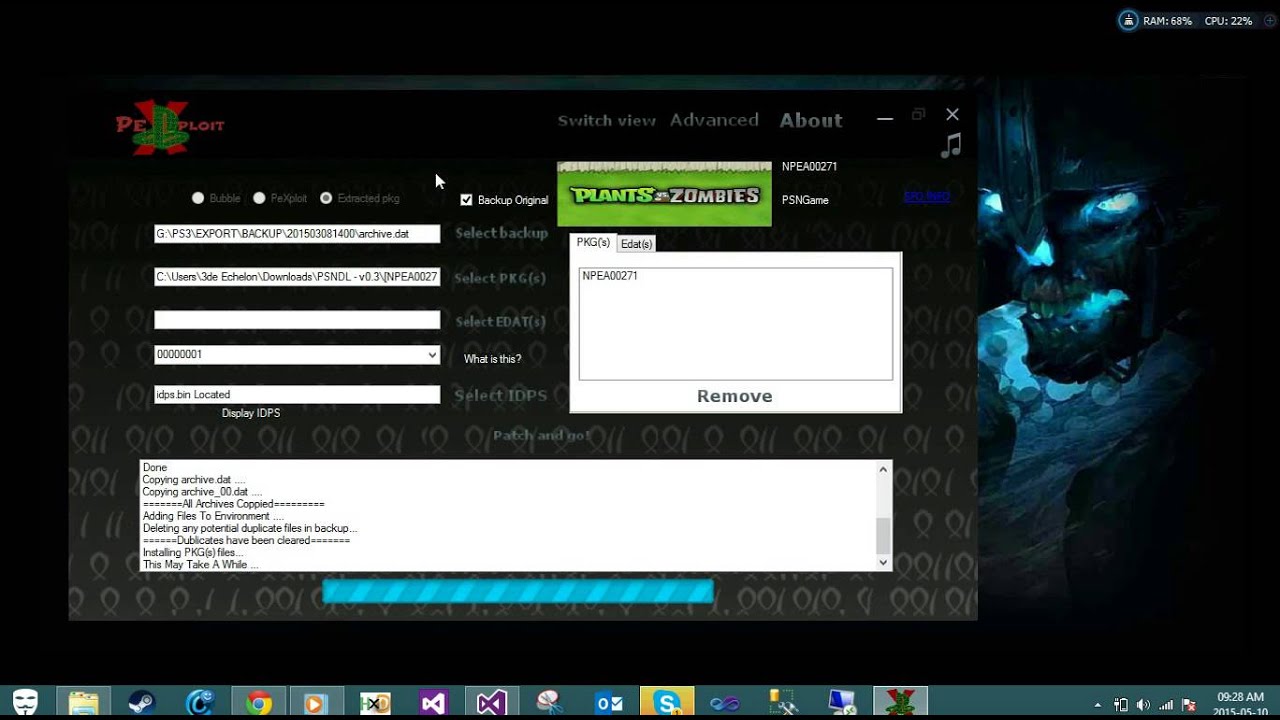Click the Plants vs Zombies thumbnail
This screenshot has height=720, width=1280.
[x=664, y=194]
